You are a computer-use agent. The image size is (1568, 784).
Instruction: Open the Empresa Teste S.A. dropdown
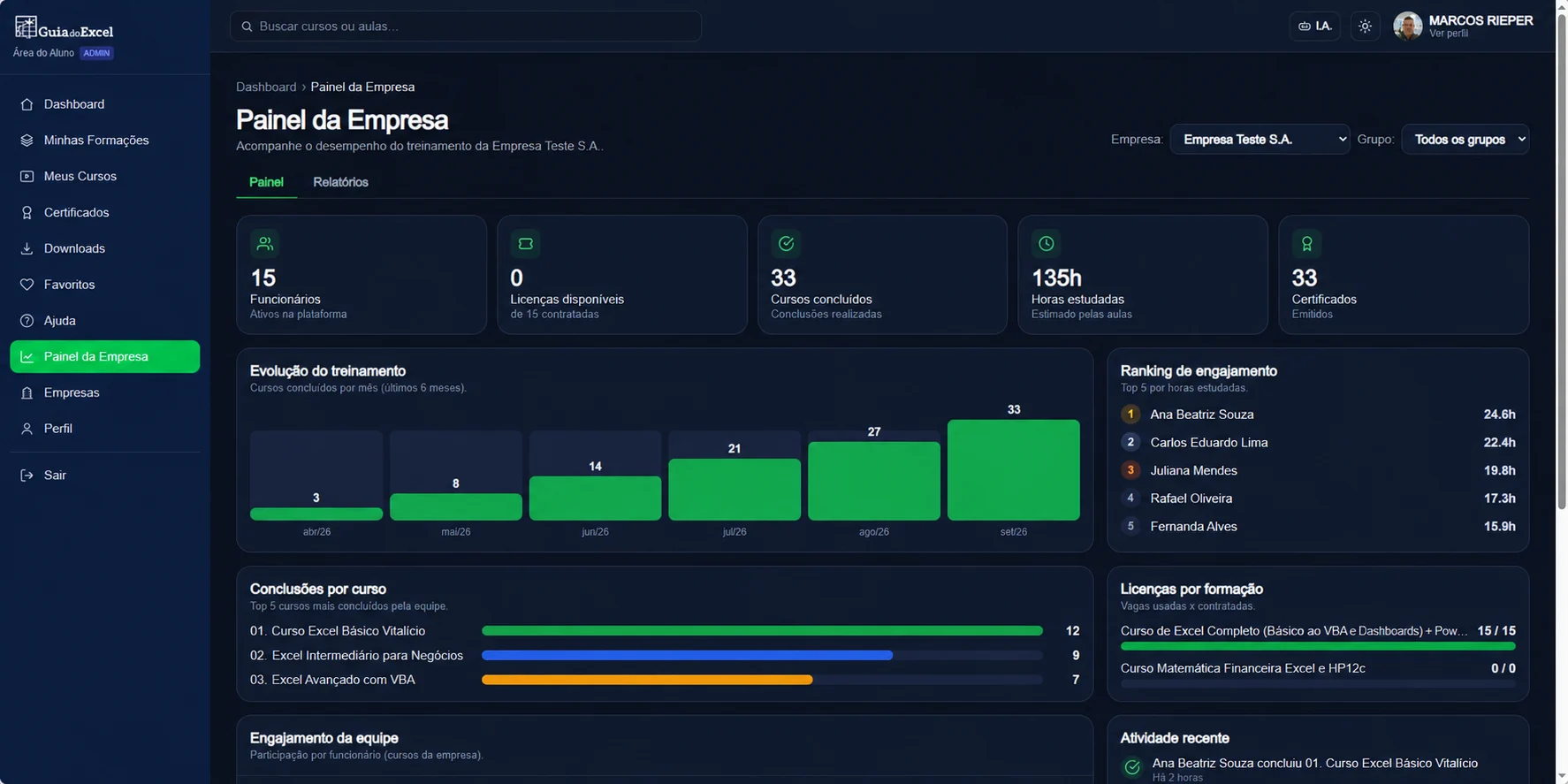coord(1260,140)
